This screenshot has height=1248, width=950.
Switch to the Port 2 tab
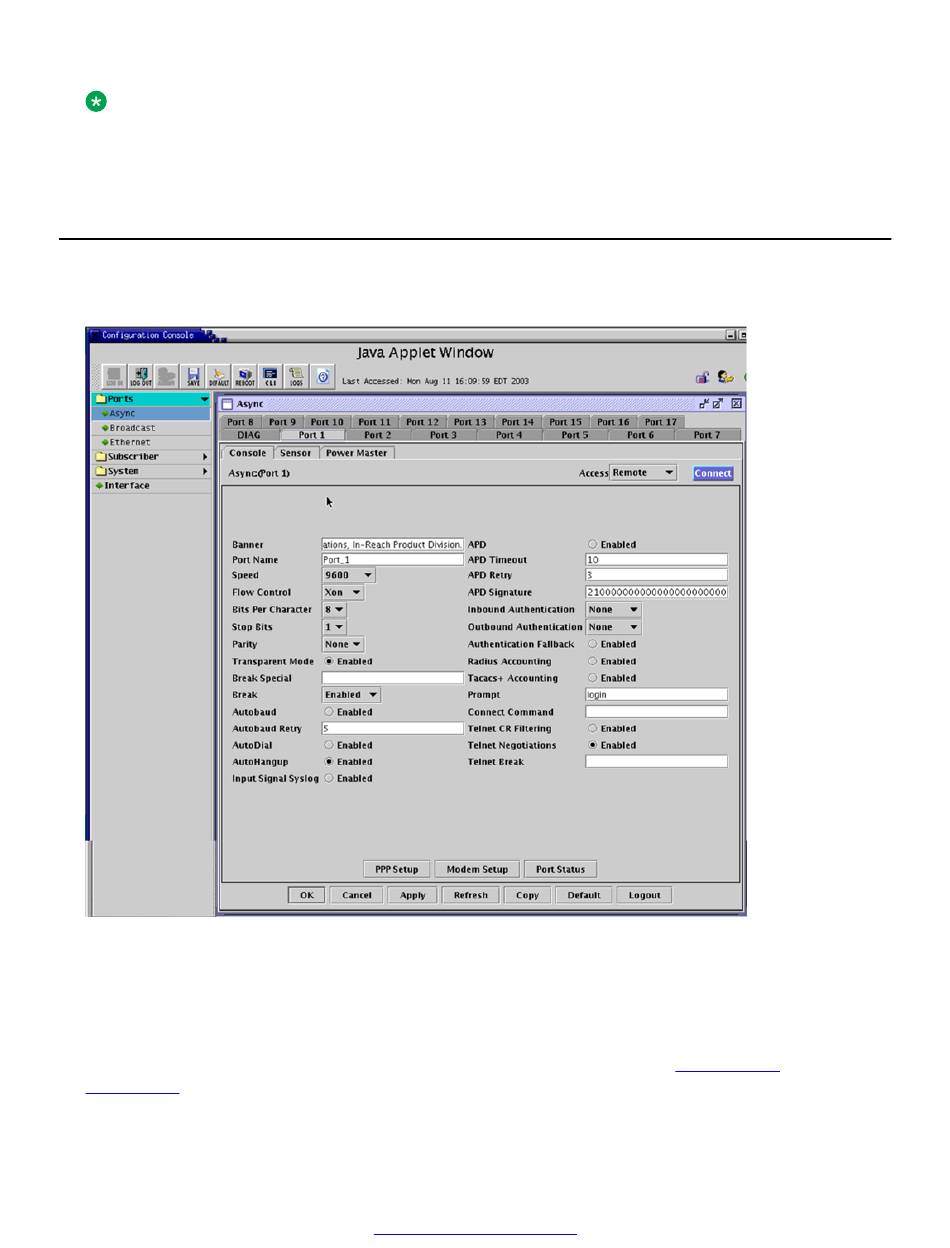tap(377, 435)
